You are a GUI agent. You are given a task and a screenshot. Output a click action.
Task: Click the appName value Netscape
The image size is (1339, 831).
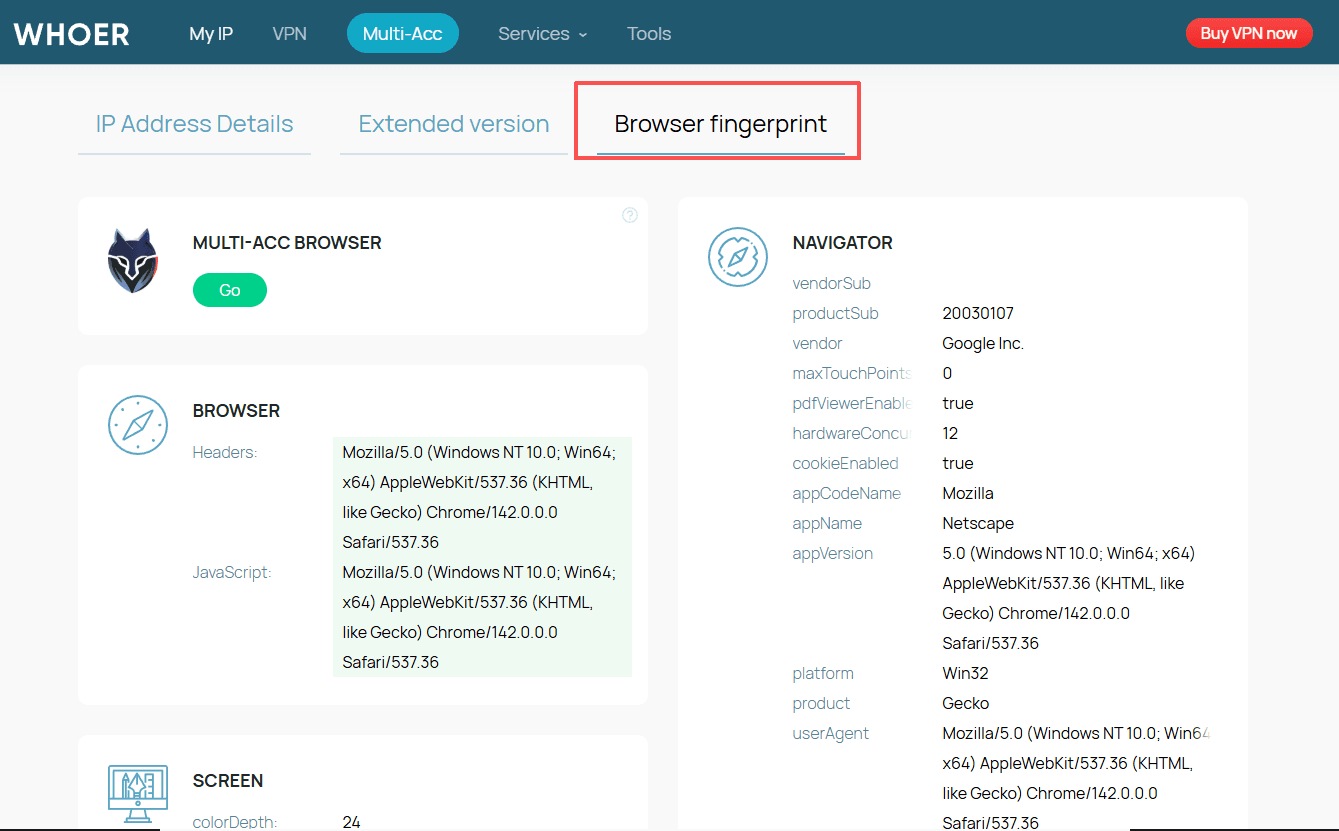click(978, 523)
